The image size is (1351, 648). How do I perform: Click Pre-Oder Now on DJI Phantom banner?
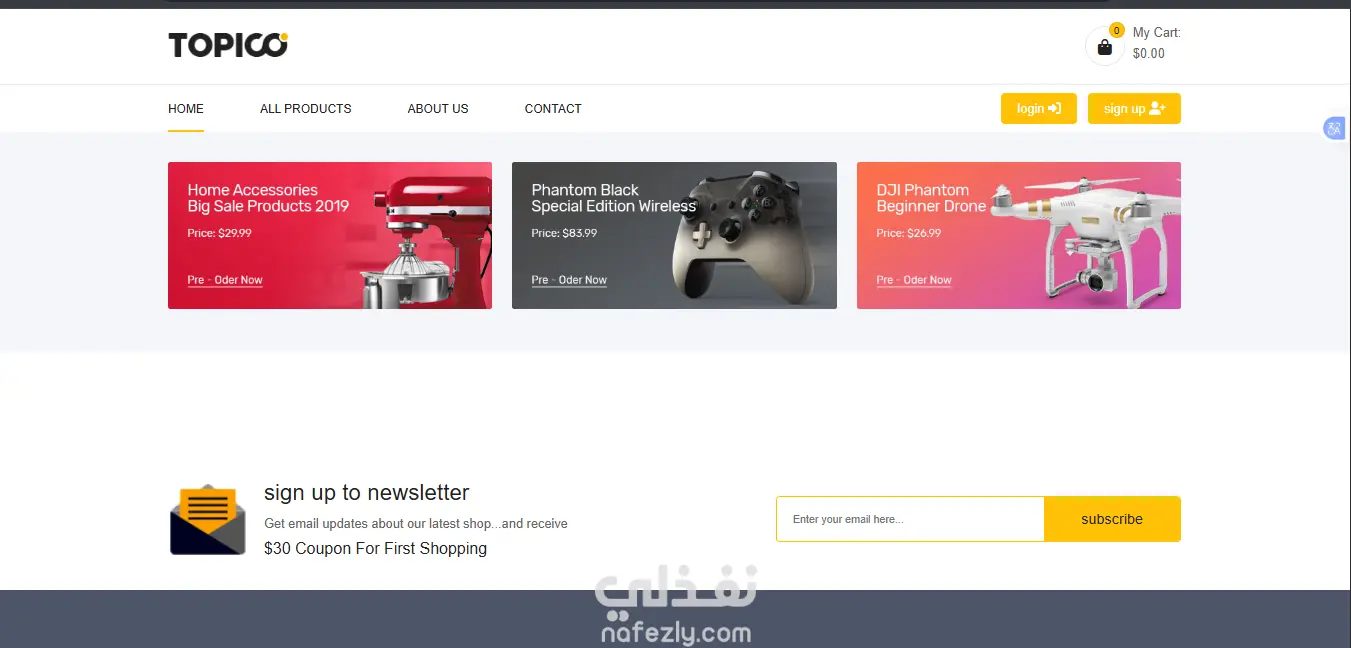coord(914,280)
